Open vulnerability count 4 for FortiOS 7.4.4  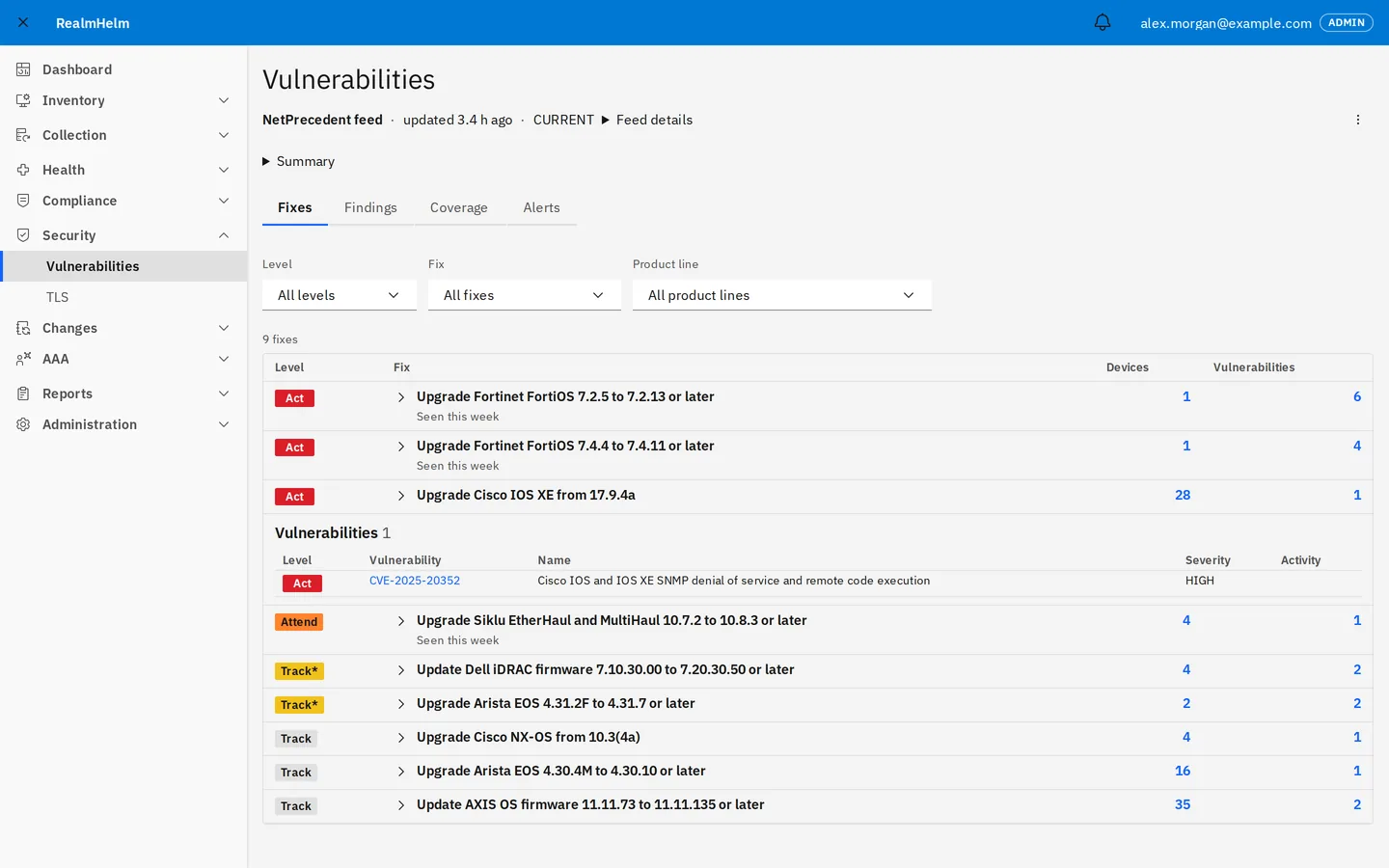click(x=1357, y=446)
